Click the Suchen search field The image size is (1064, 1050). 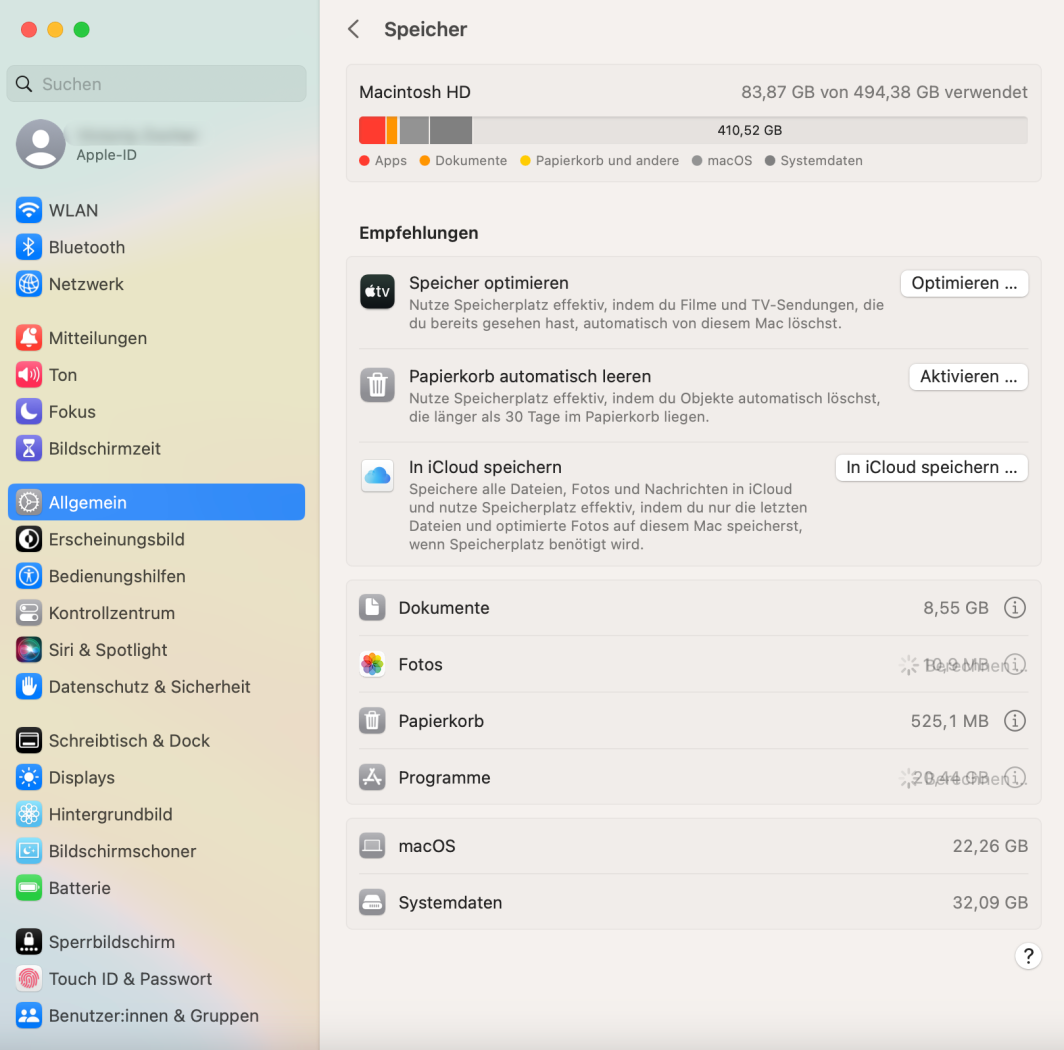tap(157, 84)
